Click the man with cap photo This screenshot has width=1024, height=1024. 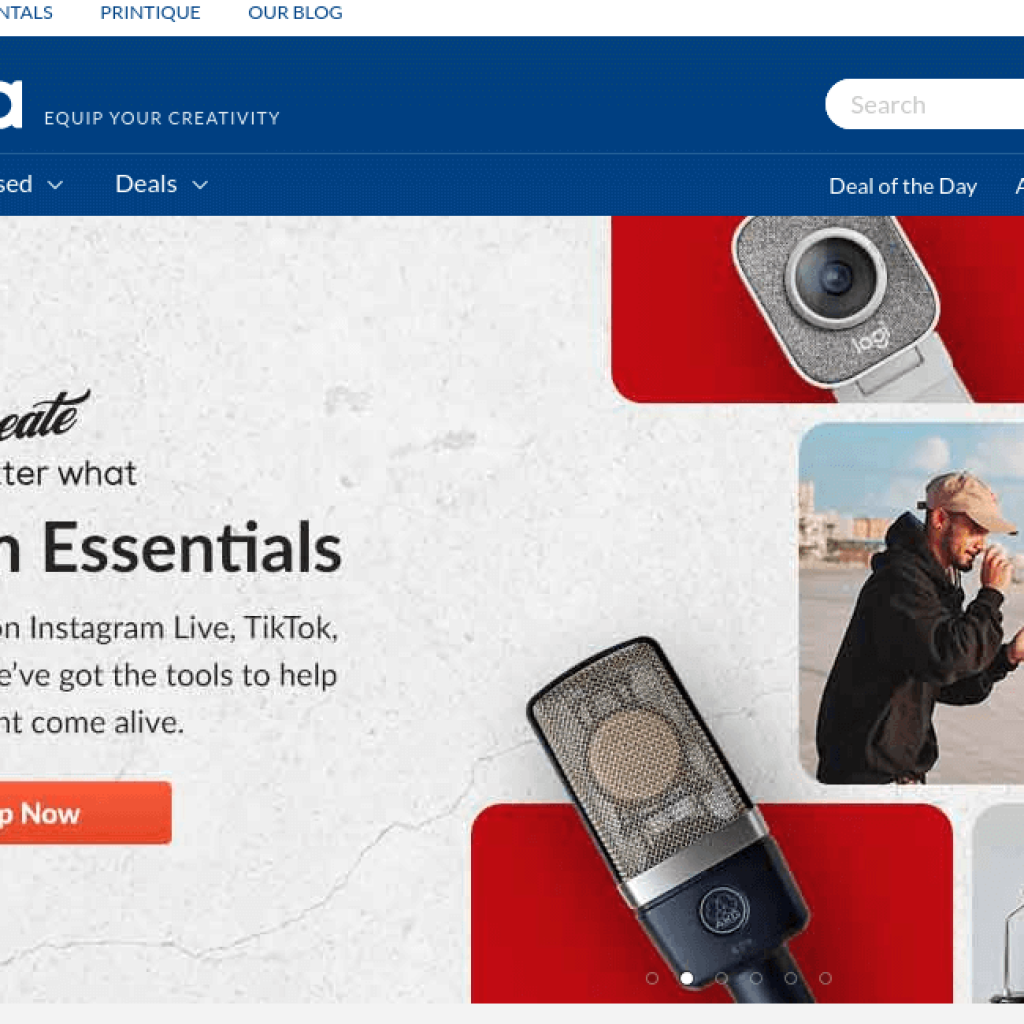911,603
